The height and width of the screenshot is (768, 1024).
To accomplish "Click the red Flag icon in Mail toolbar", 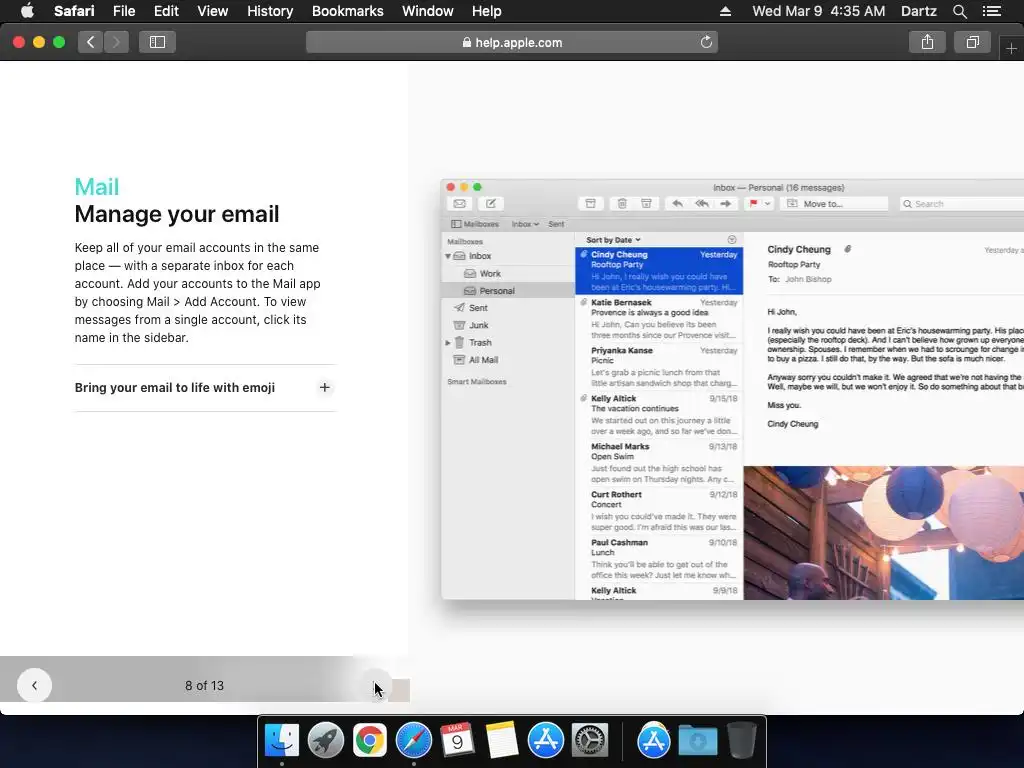I will (754, 204).
